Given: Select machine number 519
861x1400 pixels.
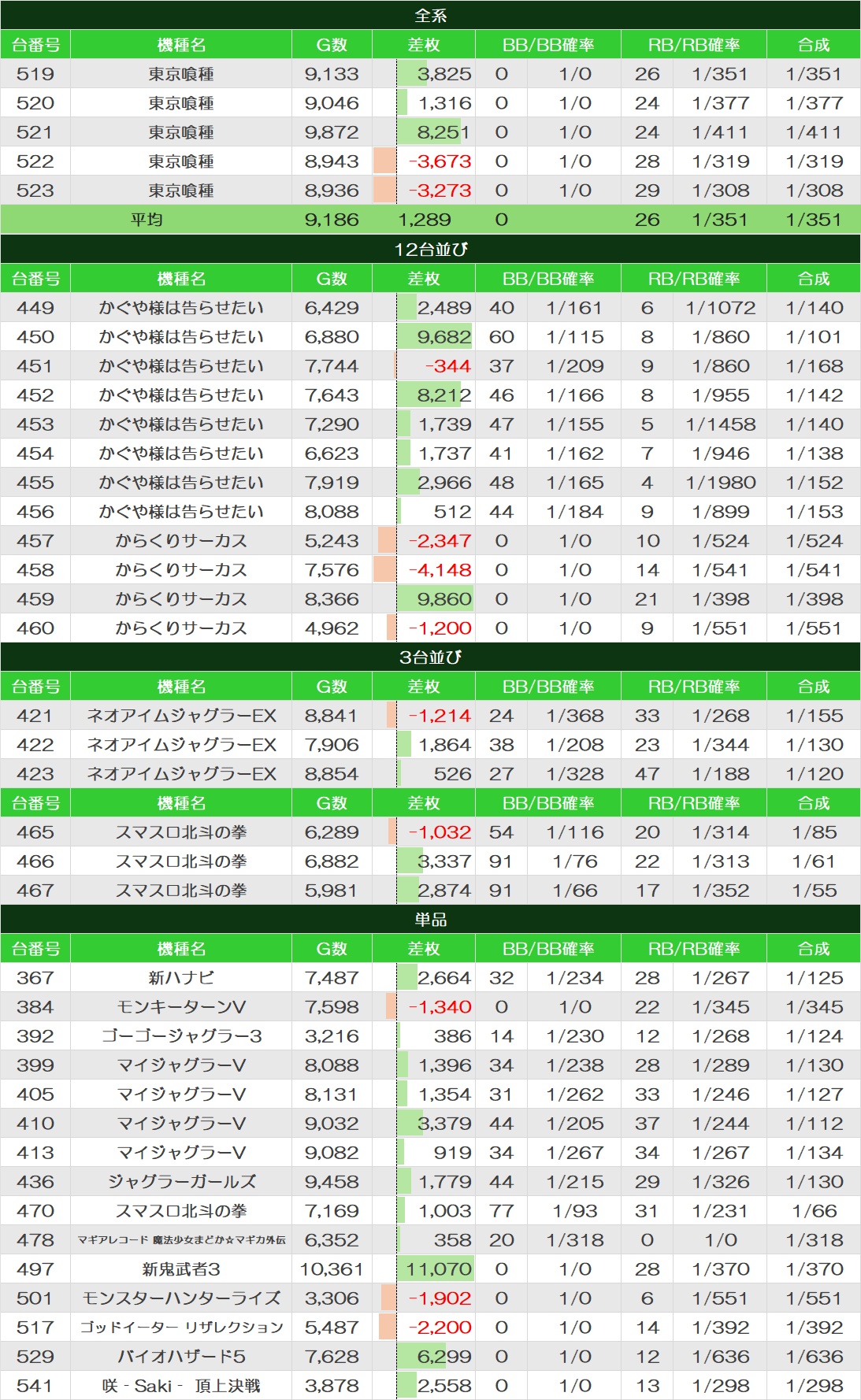Looking at the screenshot, I should (35, 74).
